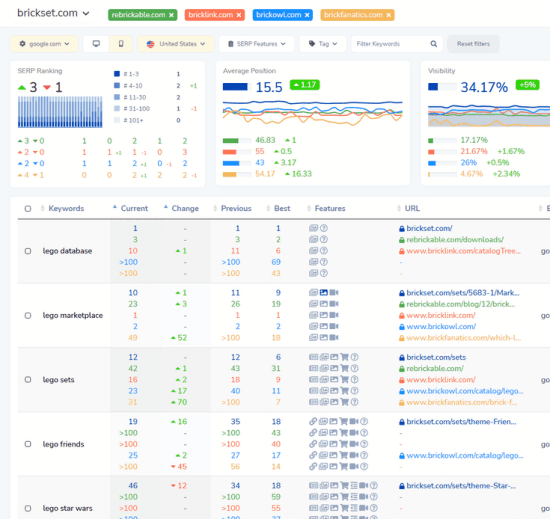Select lego sets keyword checkbox
Screen dimensions: 550x519
(x=28, y=380)
